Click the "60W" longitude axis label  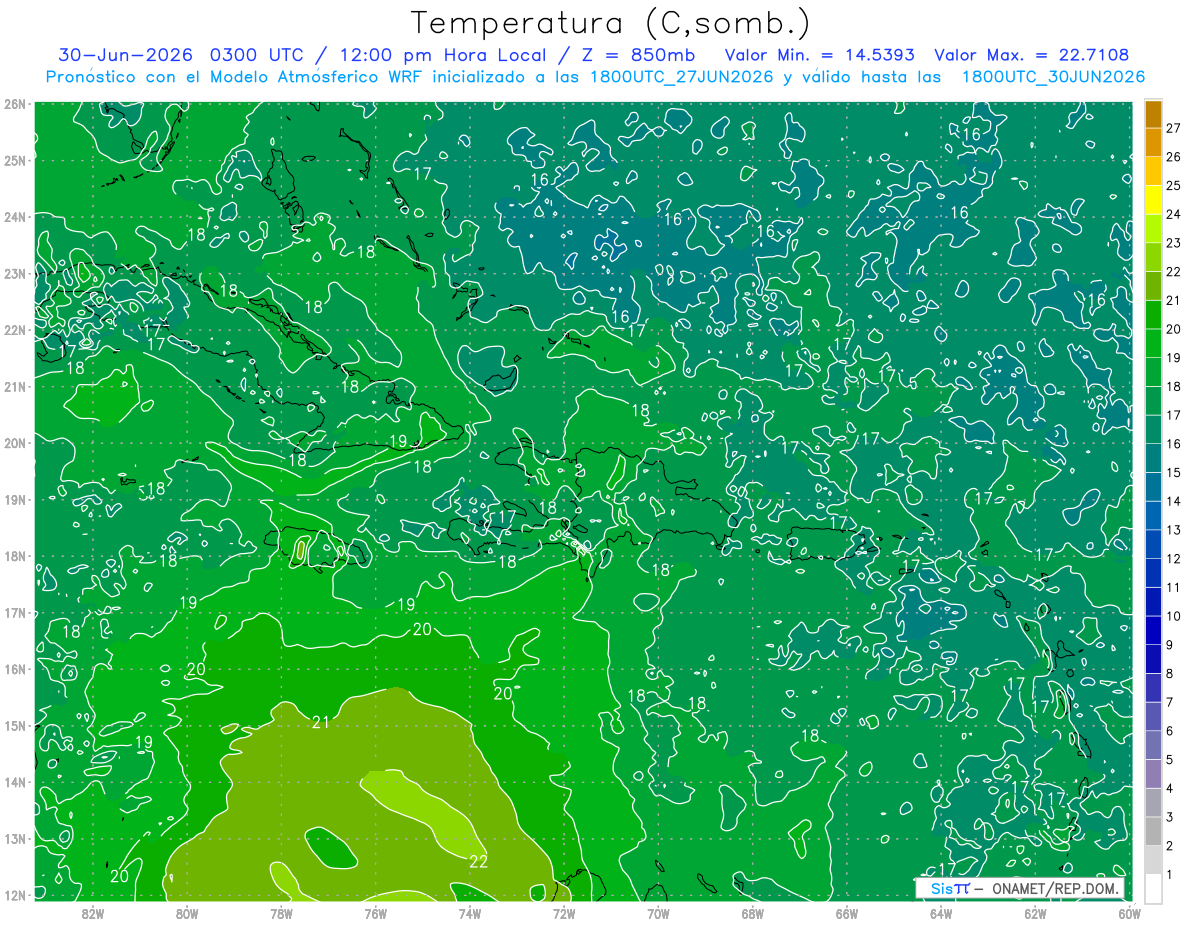tap(1129, 913)
